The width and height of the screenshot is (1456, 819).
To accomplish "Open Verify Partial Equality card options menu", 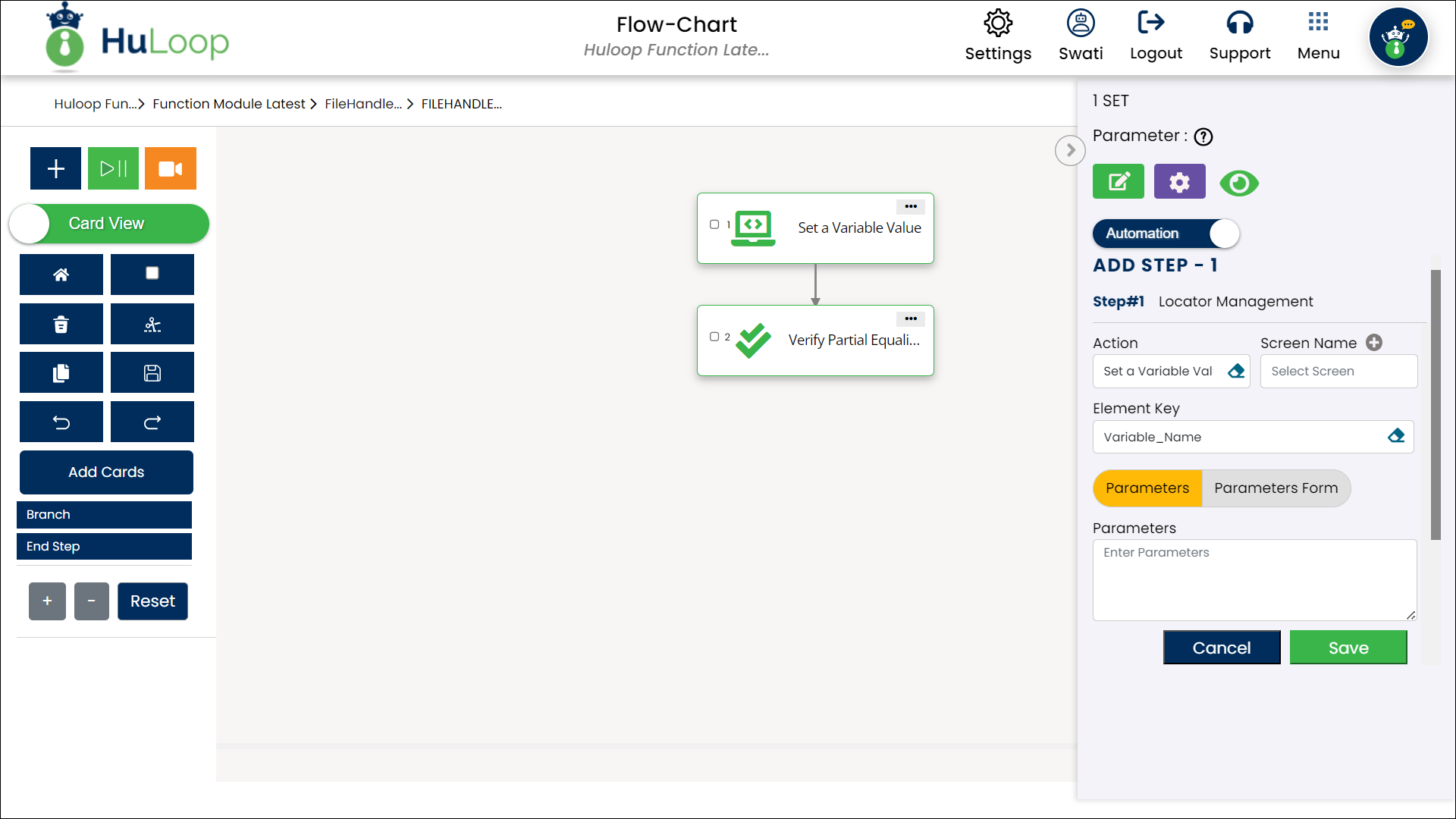I will coord(911,318).
